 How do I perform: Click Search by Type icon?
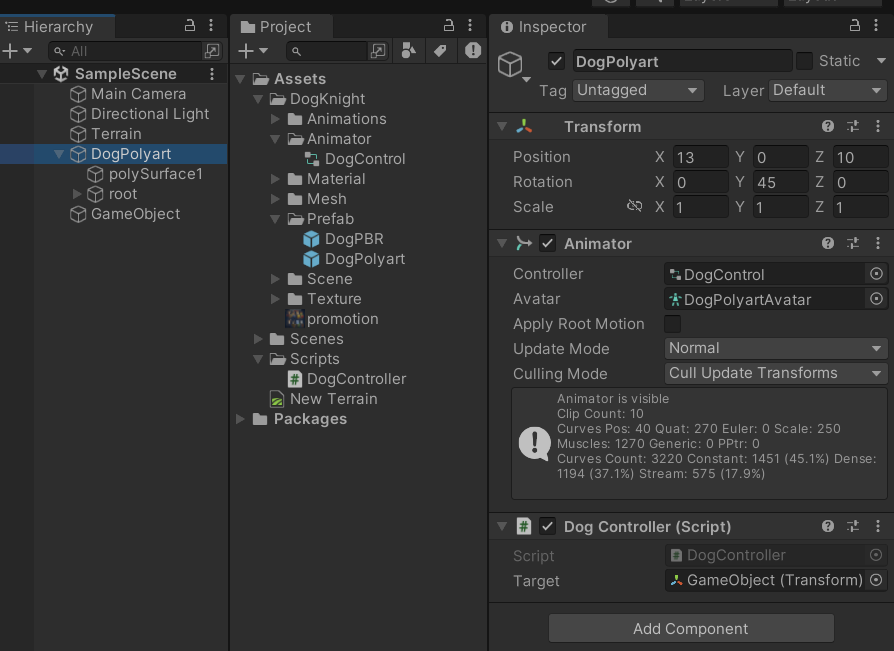tap(408, 51)
